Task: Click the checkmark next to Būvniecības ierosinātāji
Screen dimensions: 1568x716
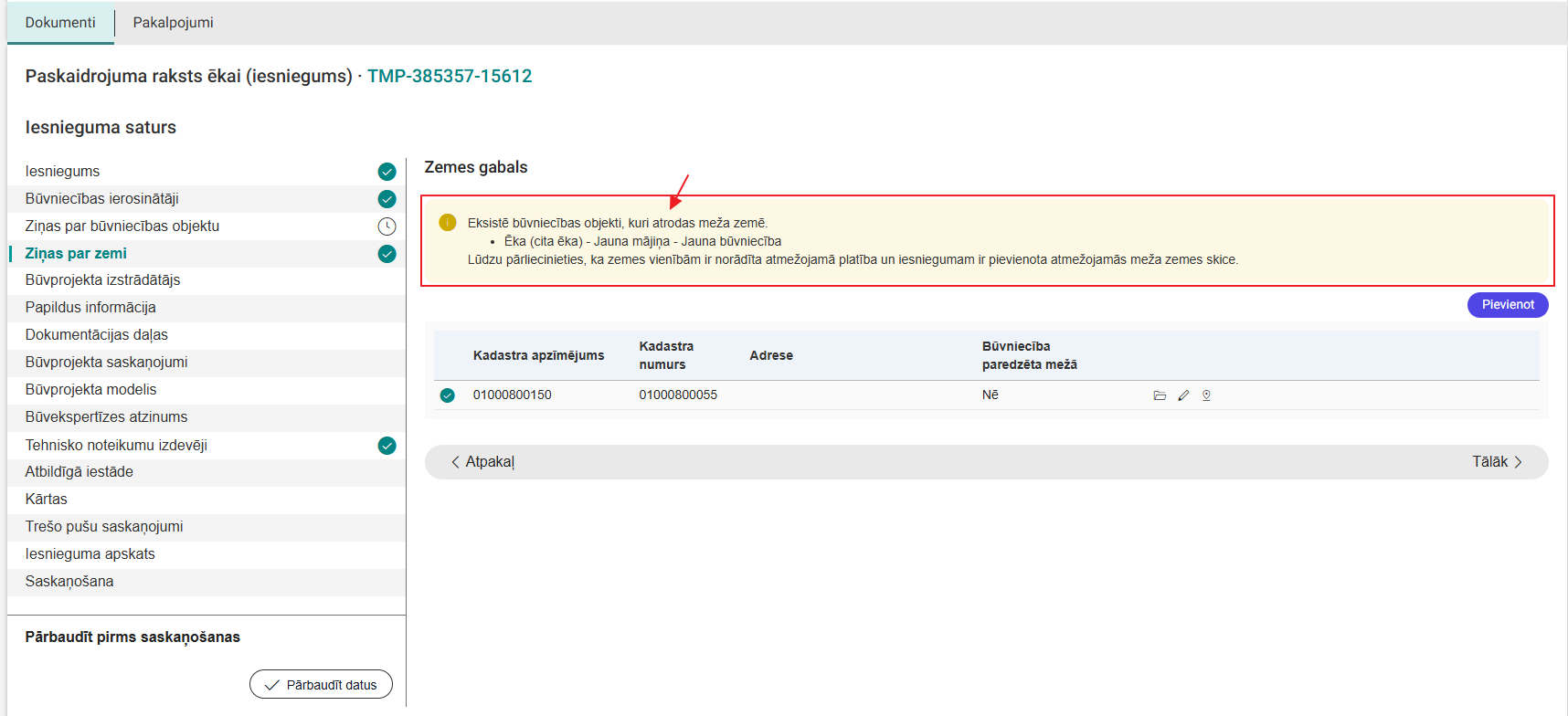Action: point(387,199)
